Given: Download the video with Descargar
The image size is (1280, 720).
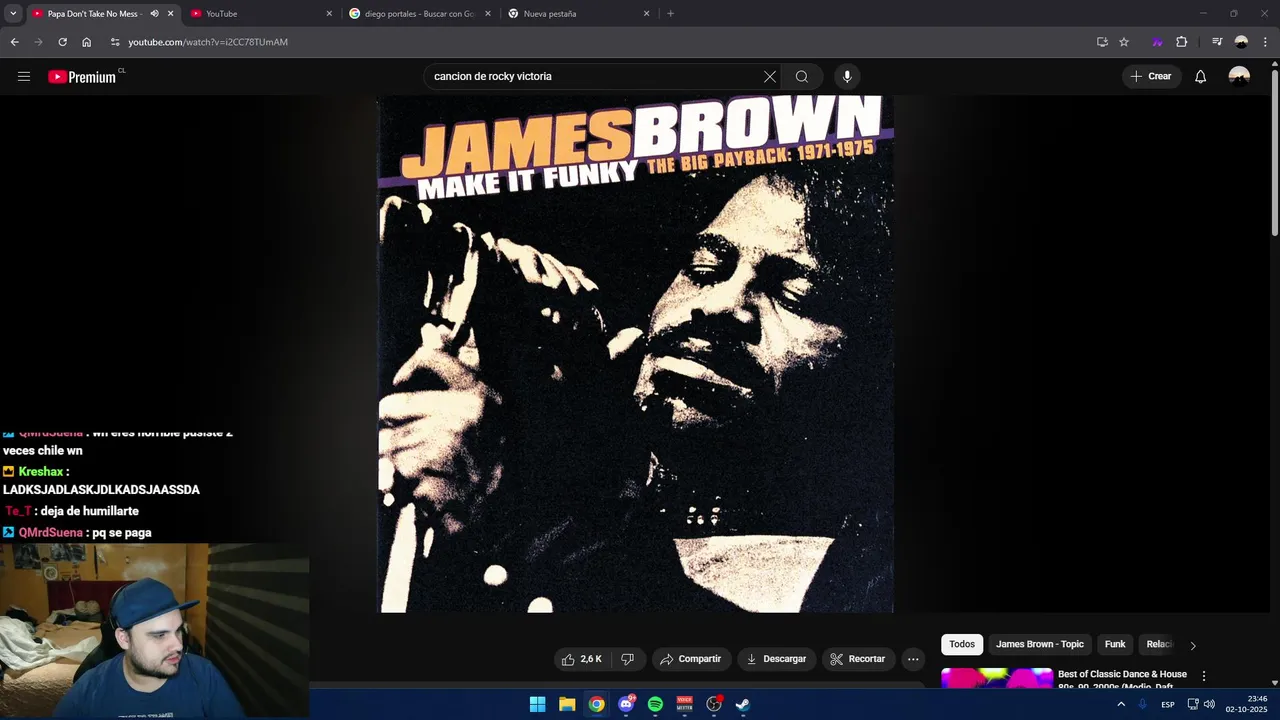Looking at the screenshot, I should [x=776, y=659].
